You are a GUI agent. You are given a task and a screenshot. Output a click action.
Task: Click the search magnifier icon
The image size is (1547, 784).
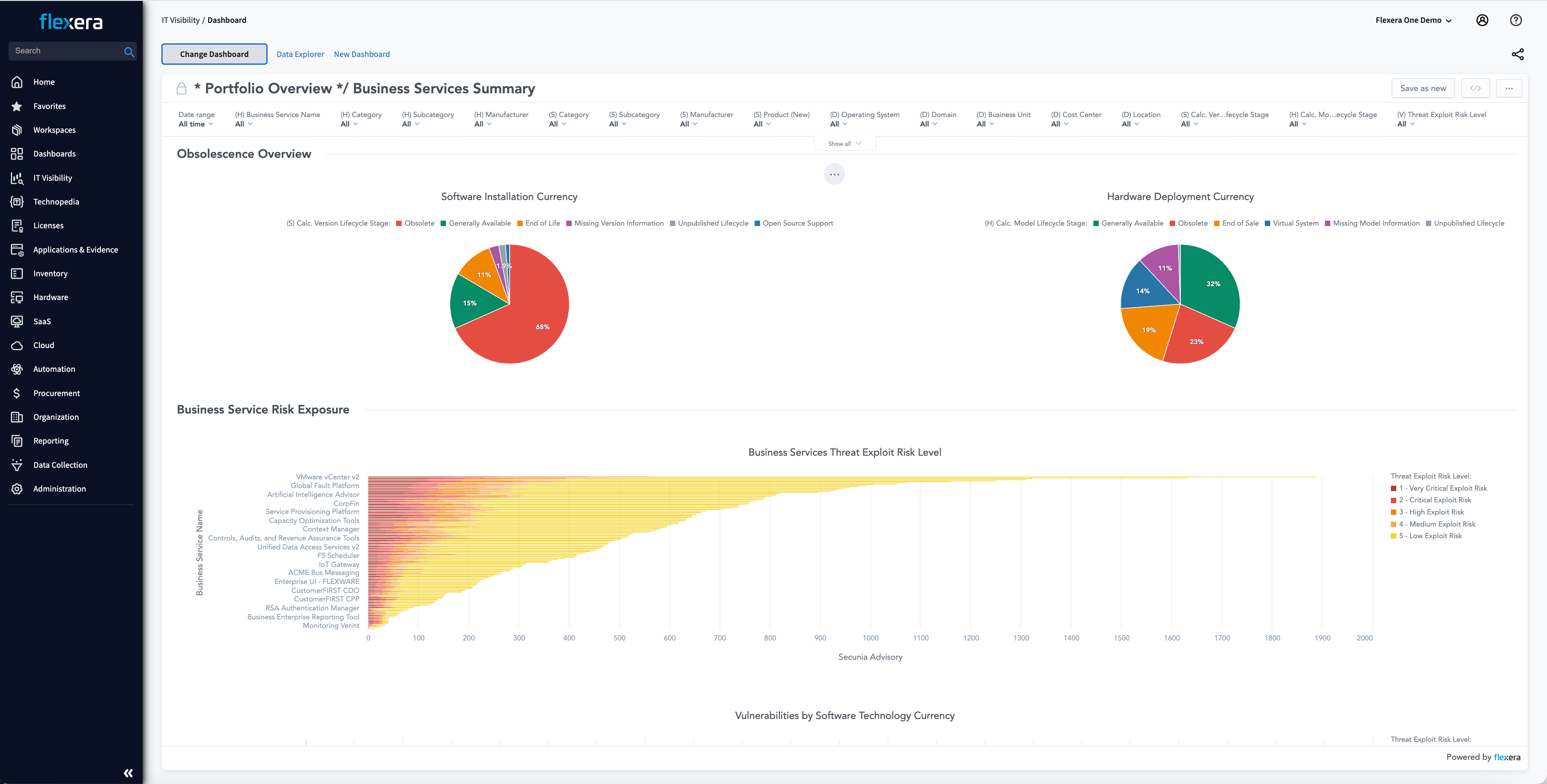pyautogui.click(x=128, y=52)
